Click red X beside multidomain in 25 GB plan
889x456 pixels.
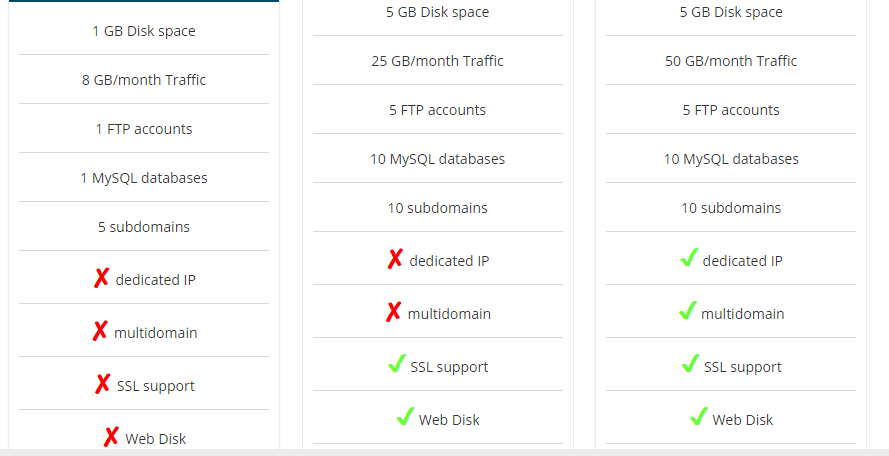(x=393, y=312)
